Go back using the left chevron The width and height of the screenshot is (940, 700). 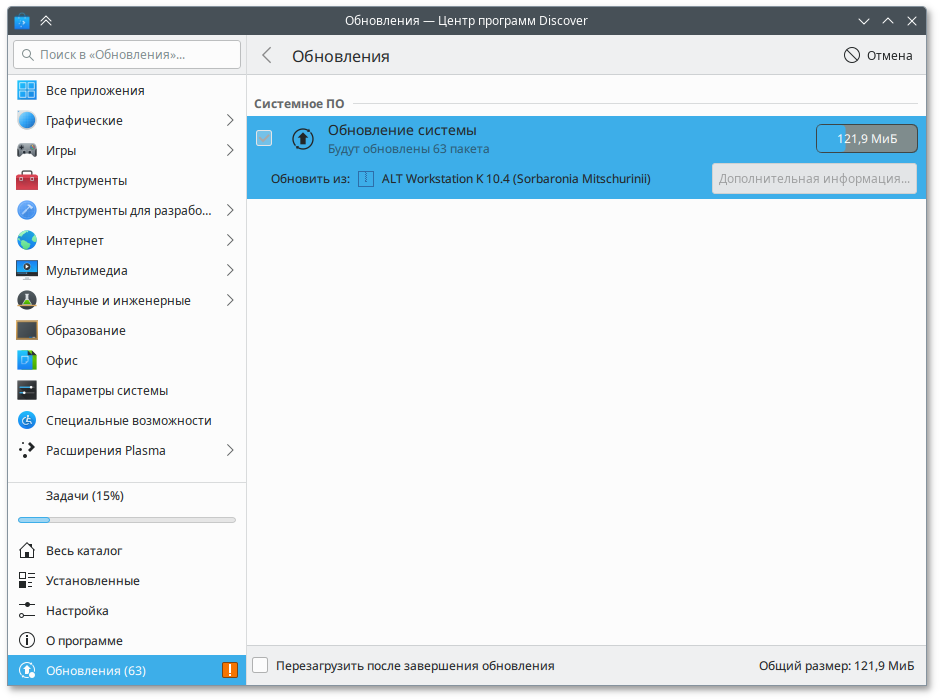coord(267,56)
